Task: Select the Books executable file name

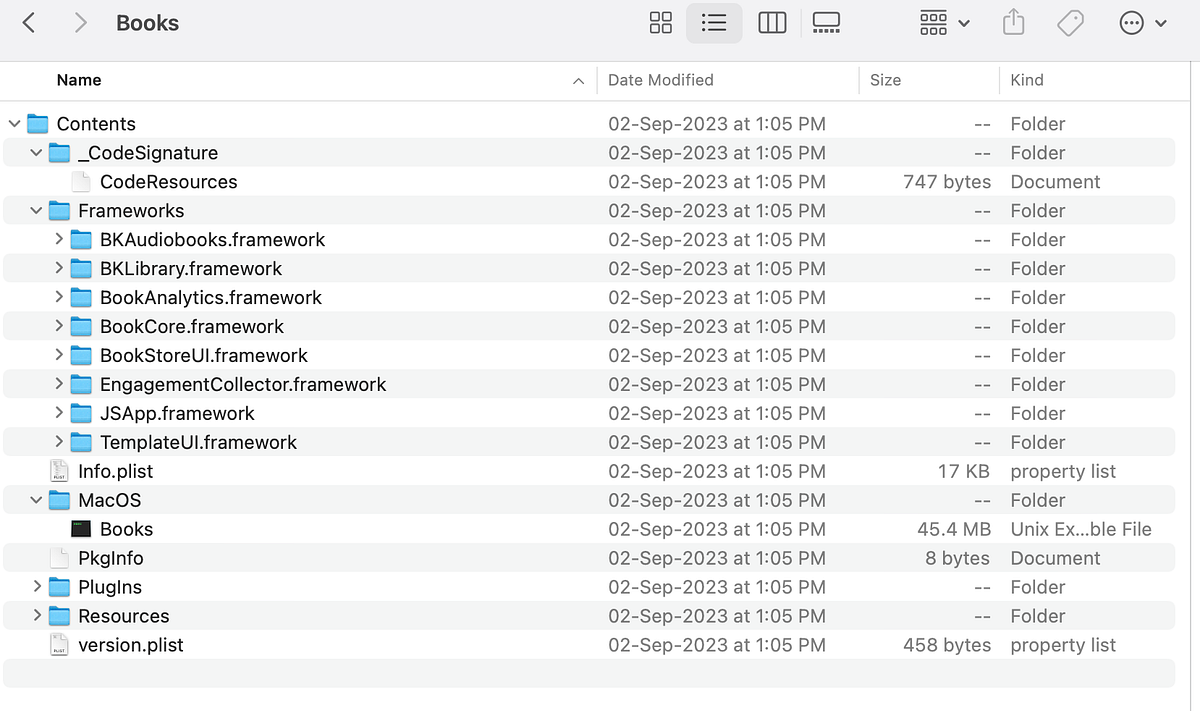Action: (x=127, y=529)
